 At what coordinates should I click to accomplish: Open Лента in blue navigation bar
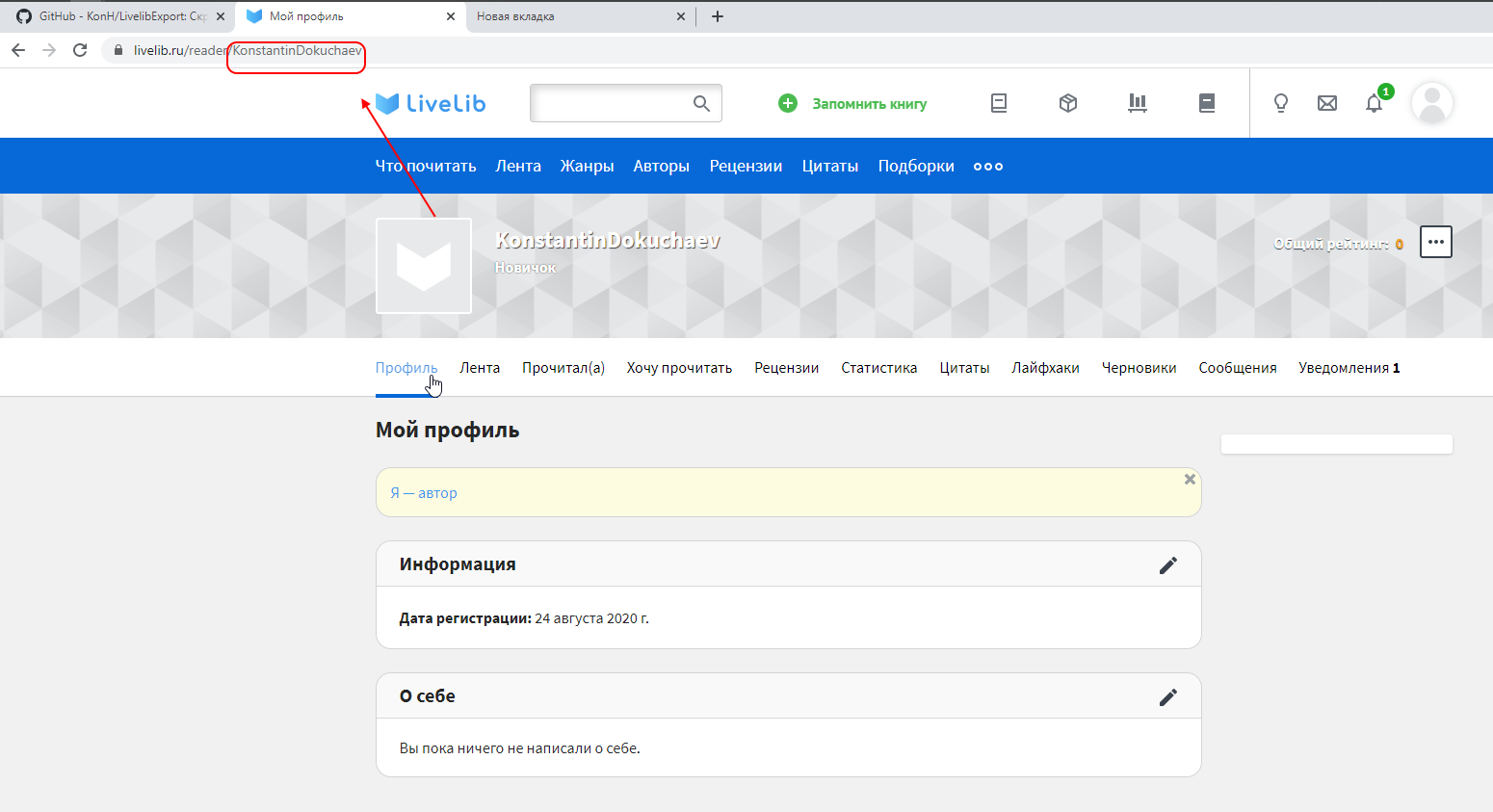tap(518, 166)
